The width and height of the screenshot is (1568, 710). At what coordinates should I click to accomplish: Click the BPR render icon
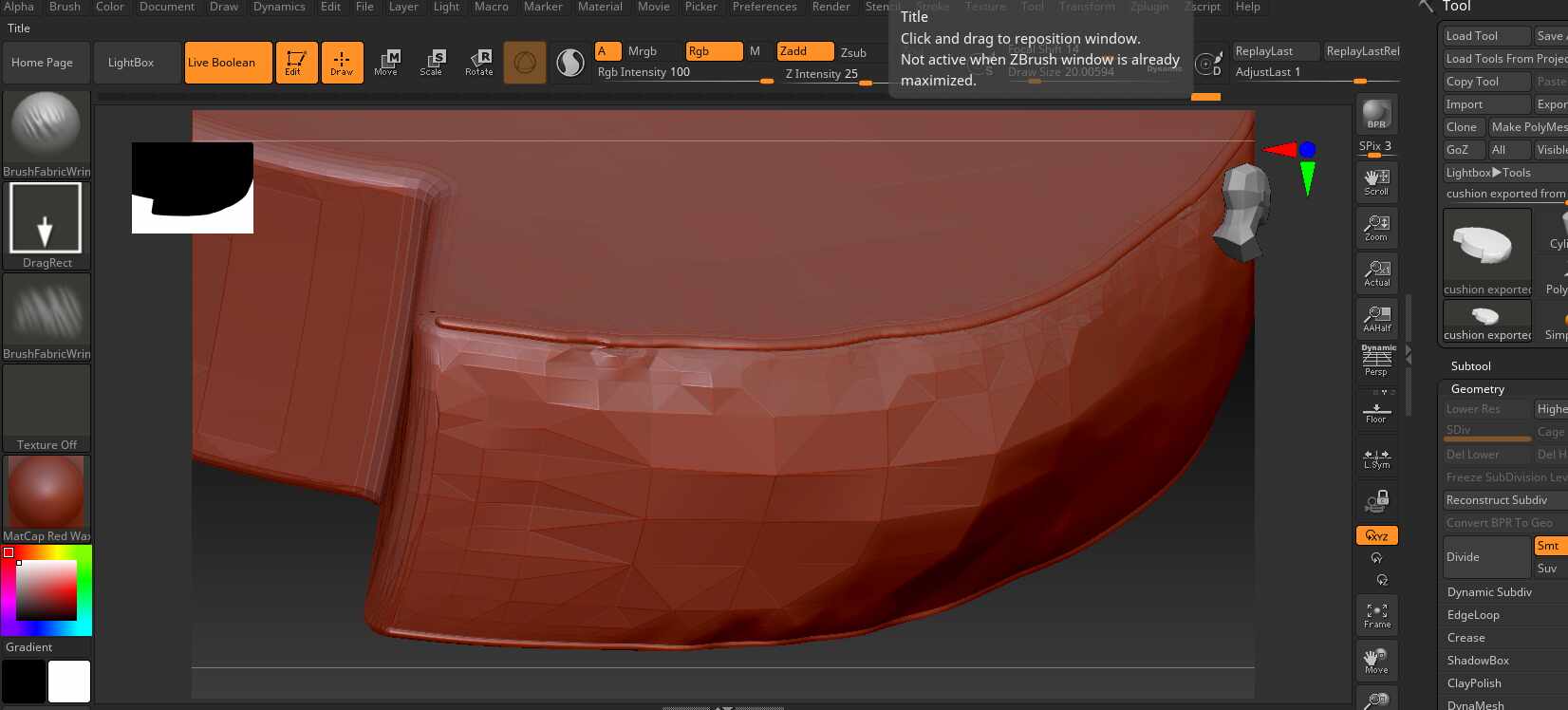tap(1376, 114)
